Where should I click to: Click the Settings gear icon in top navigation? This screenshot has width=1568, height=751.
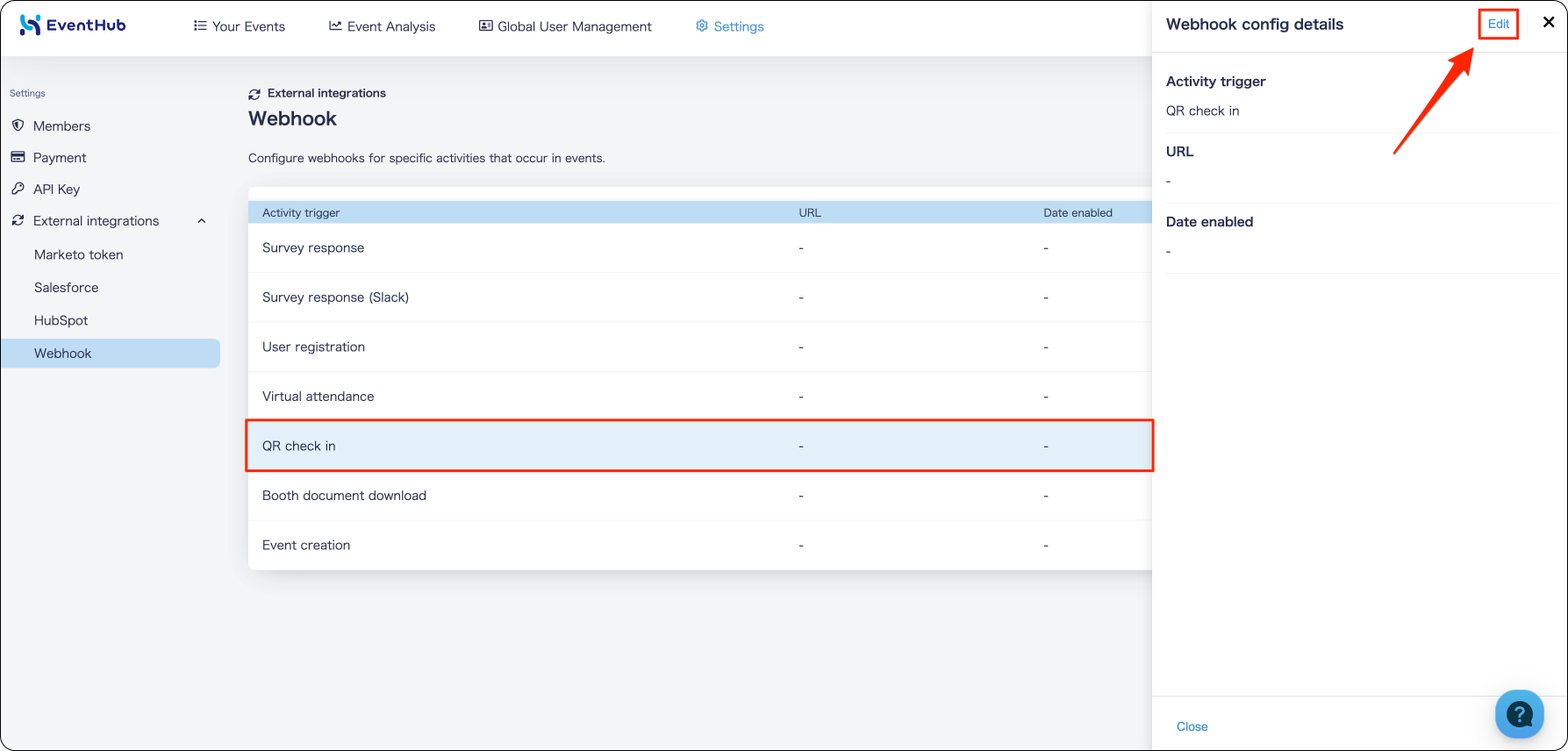(702, 25)
